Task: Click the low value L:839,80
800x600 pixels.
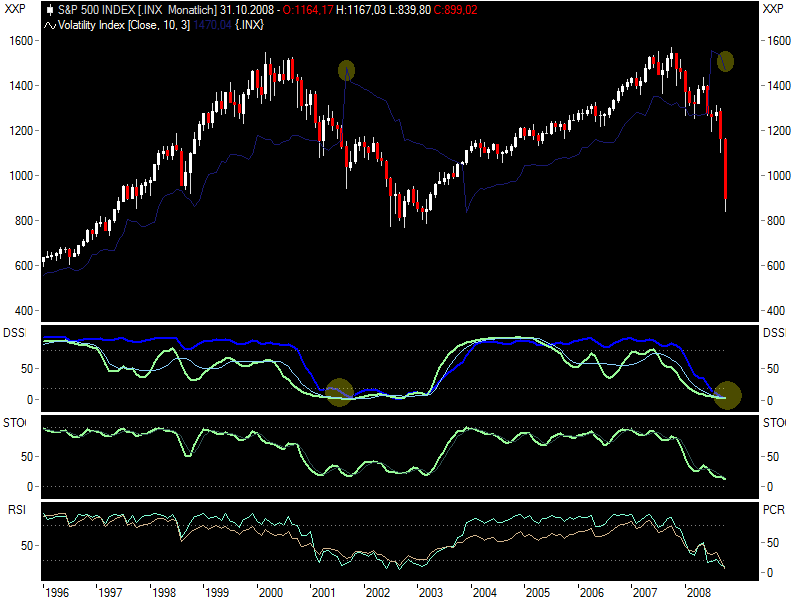Action: tap(410, 10)
